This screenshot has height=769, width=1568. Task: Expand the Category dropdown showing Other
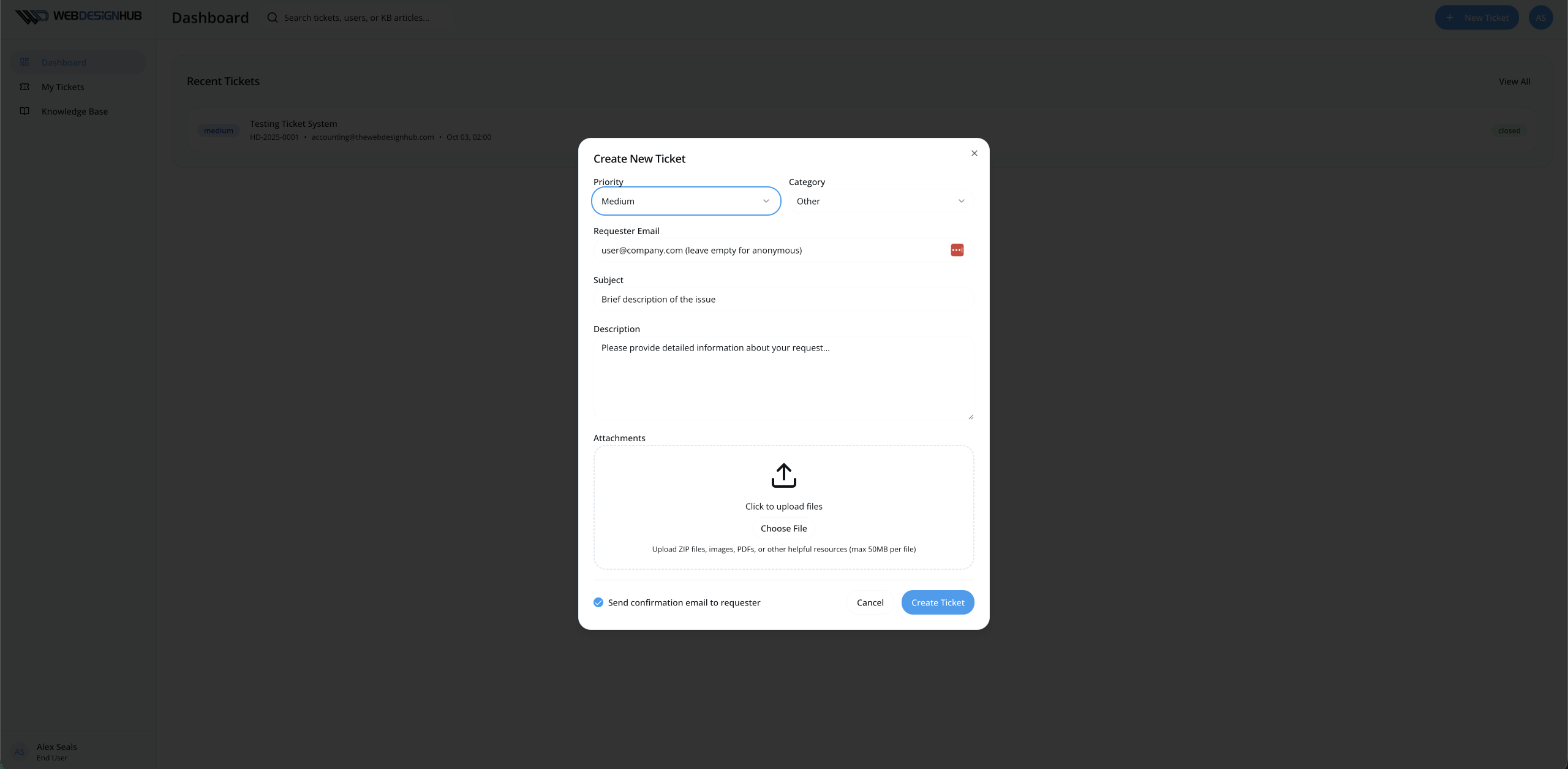tap(880, 201)
